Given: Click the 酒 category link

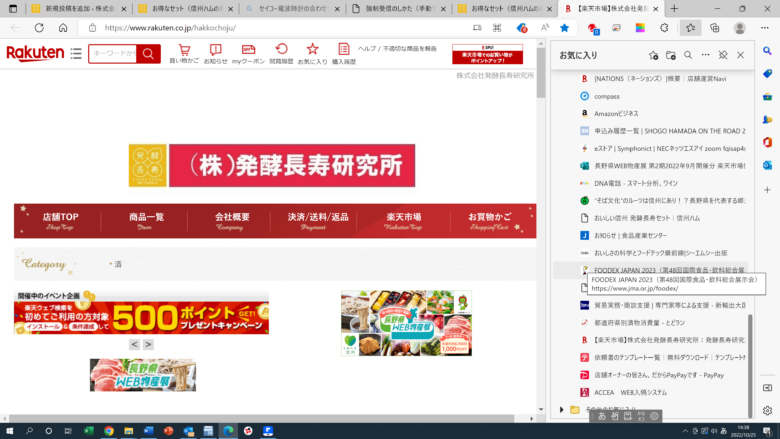Looking at the screenshot, I should point(118,264).
